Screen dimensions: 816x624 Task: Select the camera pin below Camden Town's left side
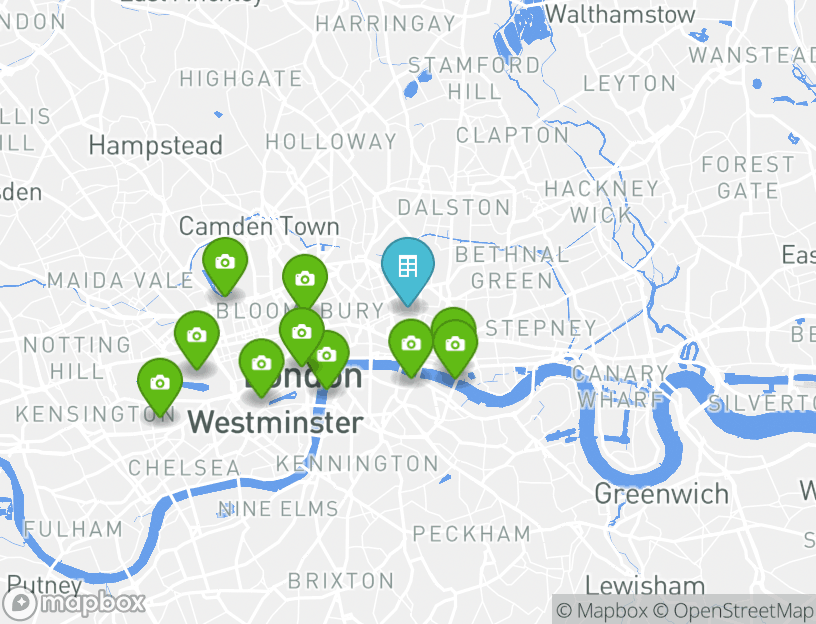point(225,263)
